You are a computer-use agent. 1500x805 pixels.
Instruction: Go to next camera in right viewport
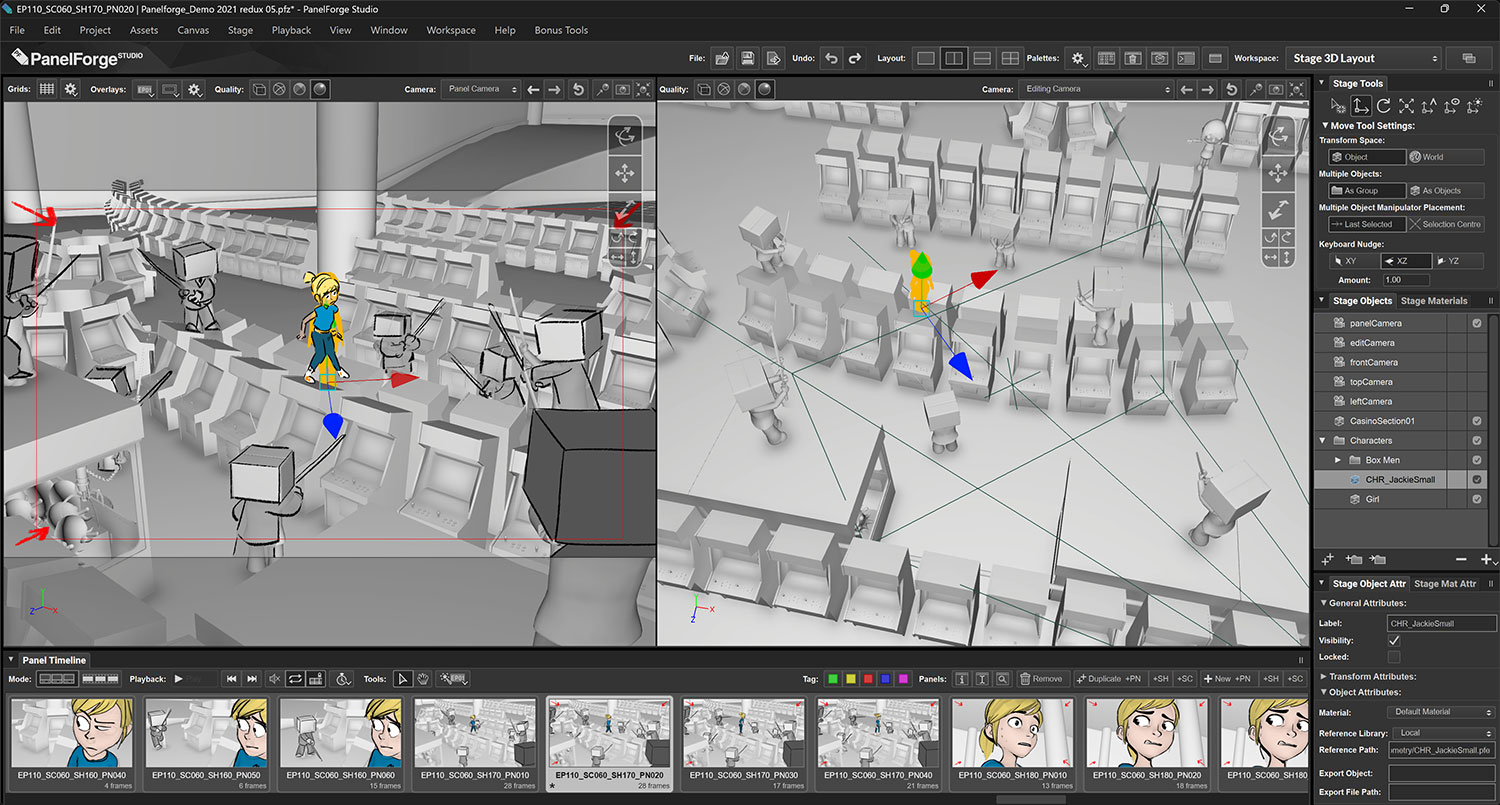pyautogui.click(x=1209, y=89)
